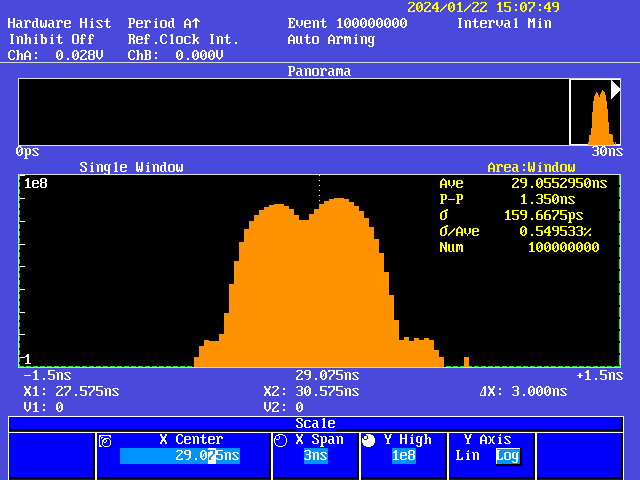Open the X Span 3ns value
This screenshot has width=640, height=480.
(315, 456)
